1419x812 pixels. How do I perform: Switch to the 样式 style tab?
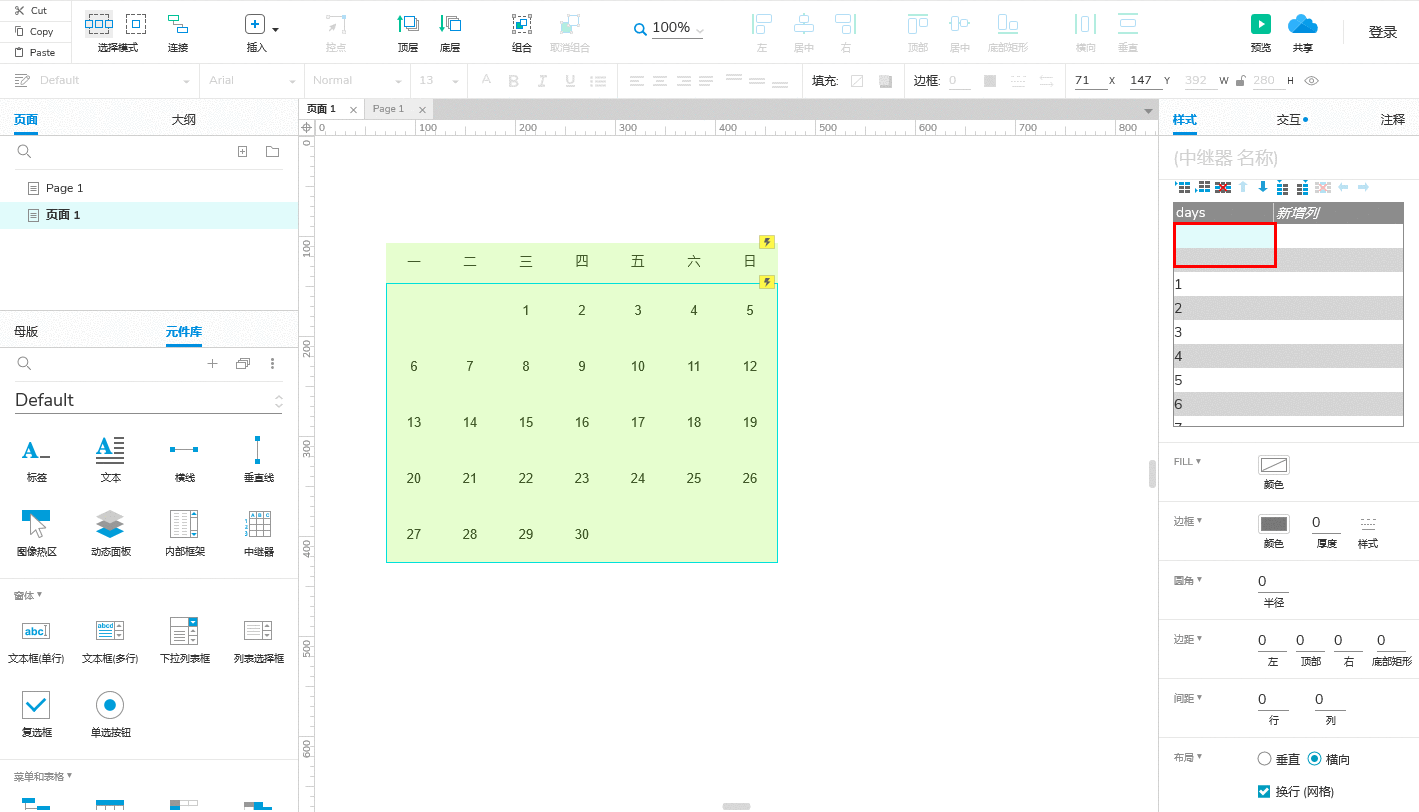[x=1185, y=120]
